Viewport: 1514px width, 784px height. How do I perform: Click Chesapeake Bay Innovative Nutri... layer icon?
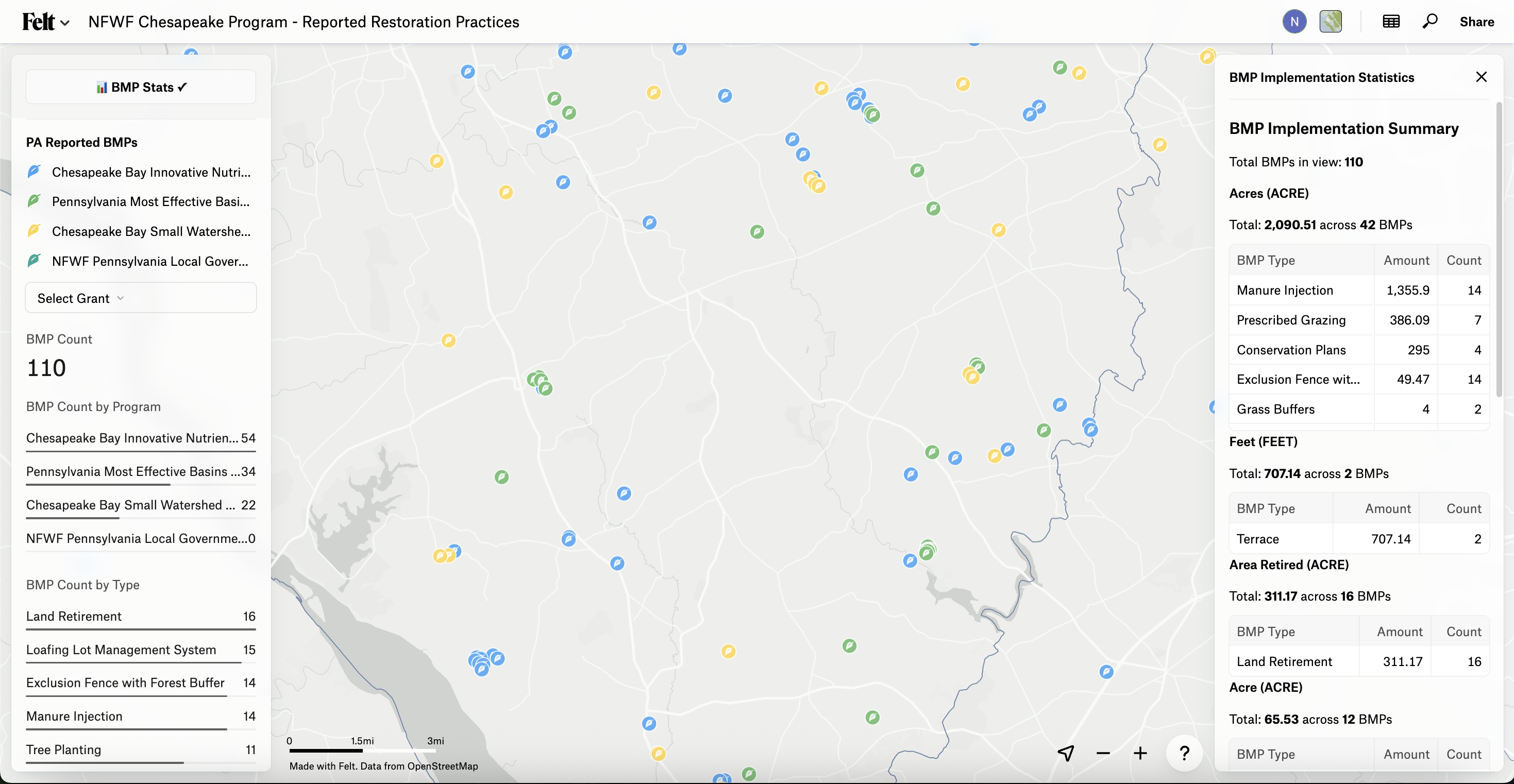(x=34, y=172)
